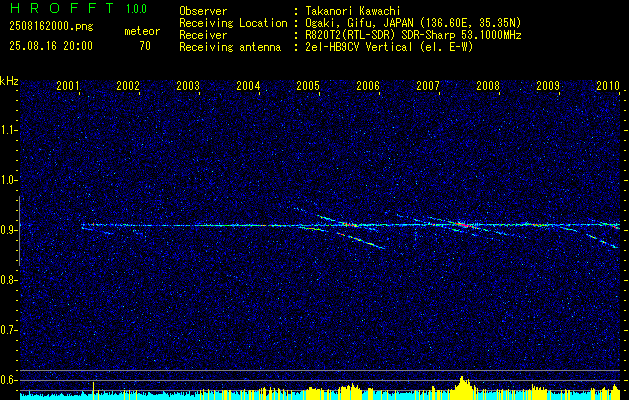629x400 pixels.
Task: Click the 1.1 kHz frequency label
Action: pos(9,130)
